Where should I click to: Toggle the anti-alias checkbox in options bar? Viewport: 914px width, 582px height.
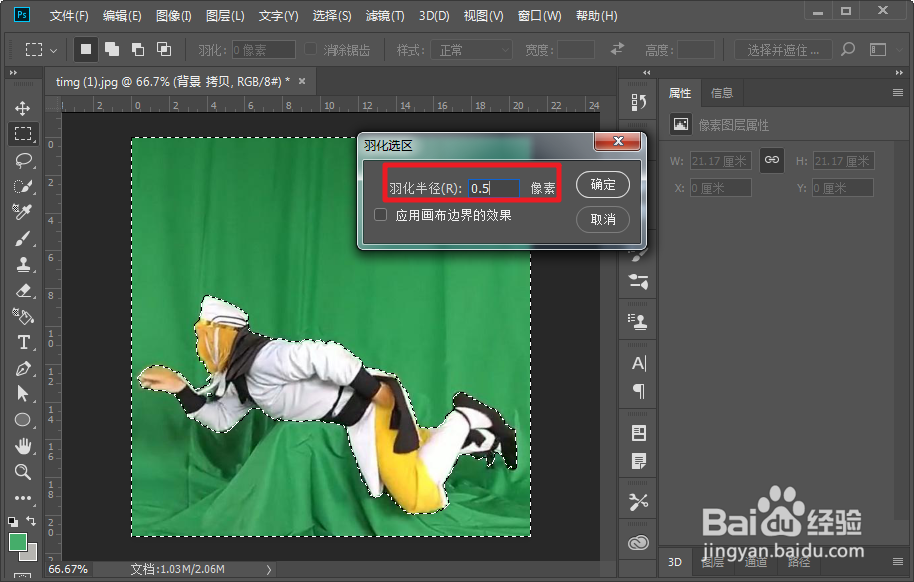pyautogui.click(x=311, y=50)
